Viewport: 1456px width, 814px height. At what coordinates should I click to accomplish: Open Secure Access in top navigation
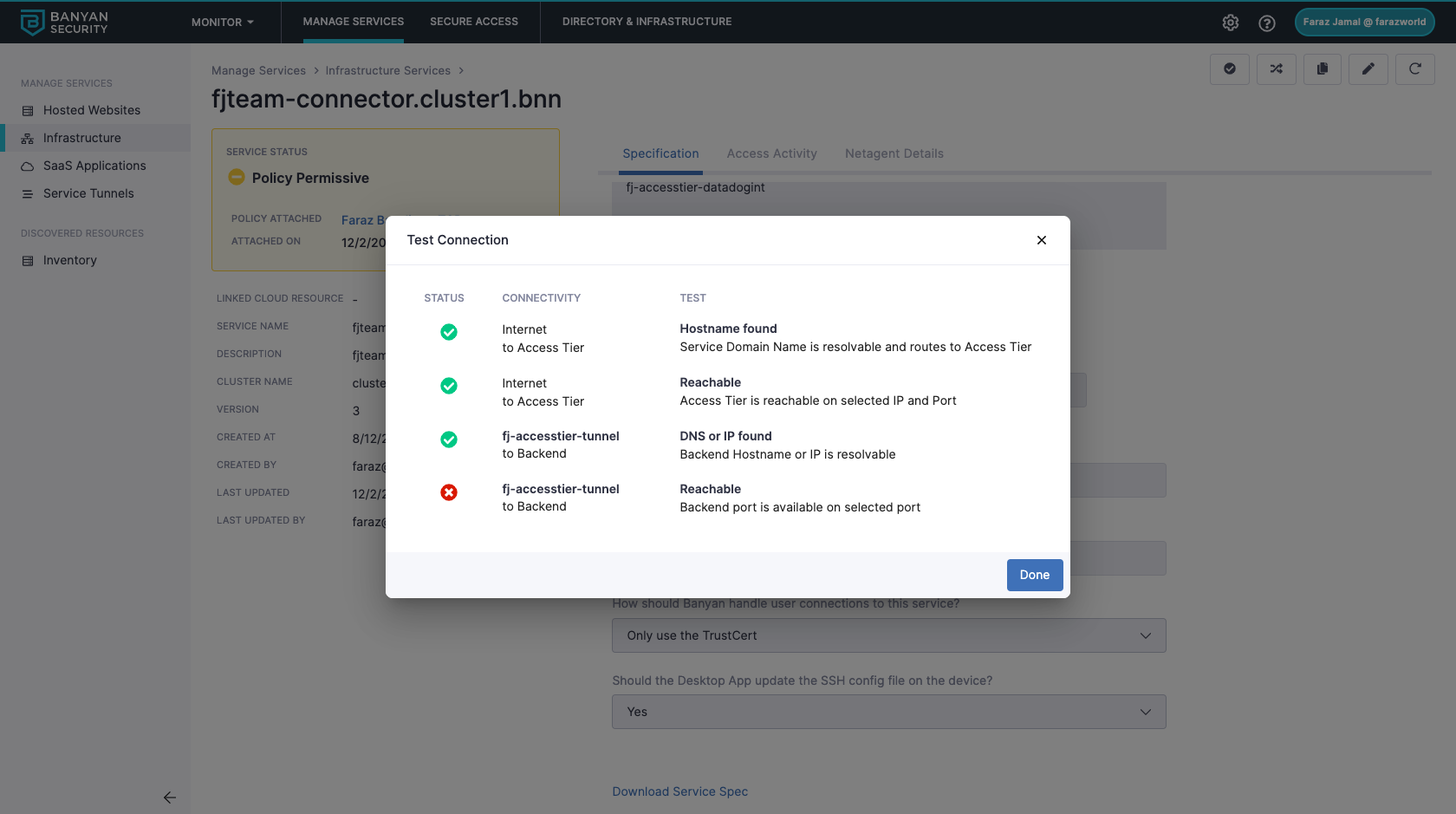tap(473, 22)
